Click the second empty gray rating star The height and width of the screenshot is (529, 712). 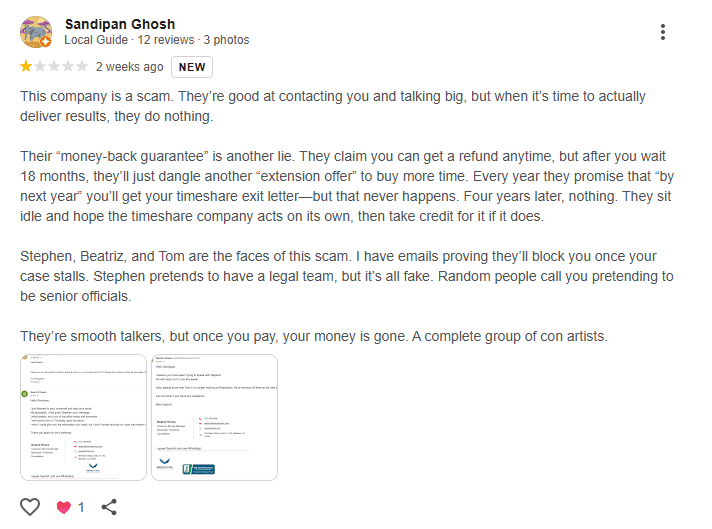click(54, 67)
